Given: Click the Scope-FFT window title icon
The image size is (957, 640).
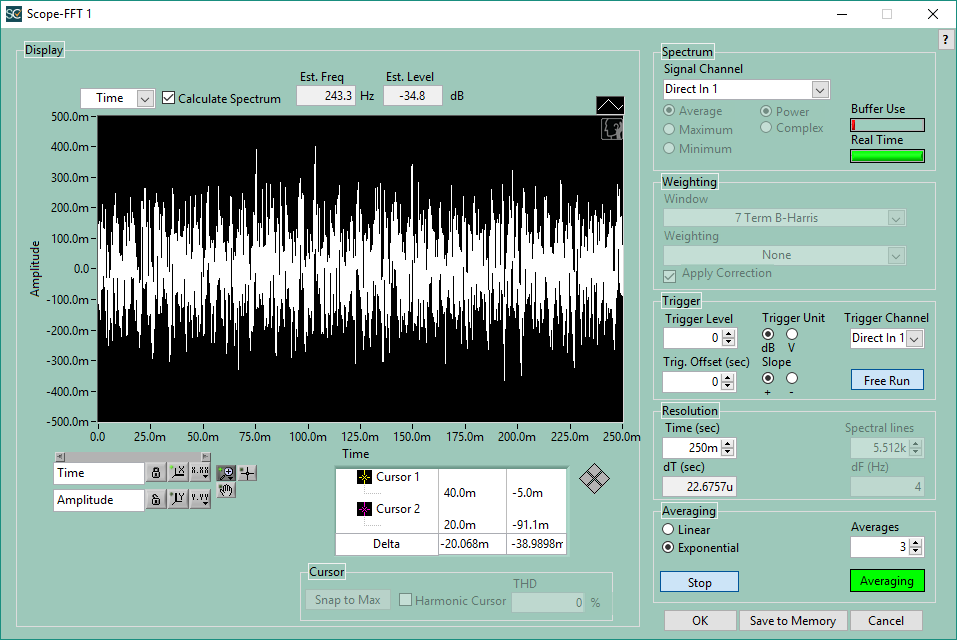Looking at the screenshot, I should 13,14.
